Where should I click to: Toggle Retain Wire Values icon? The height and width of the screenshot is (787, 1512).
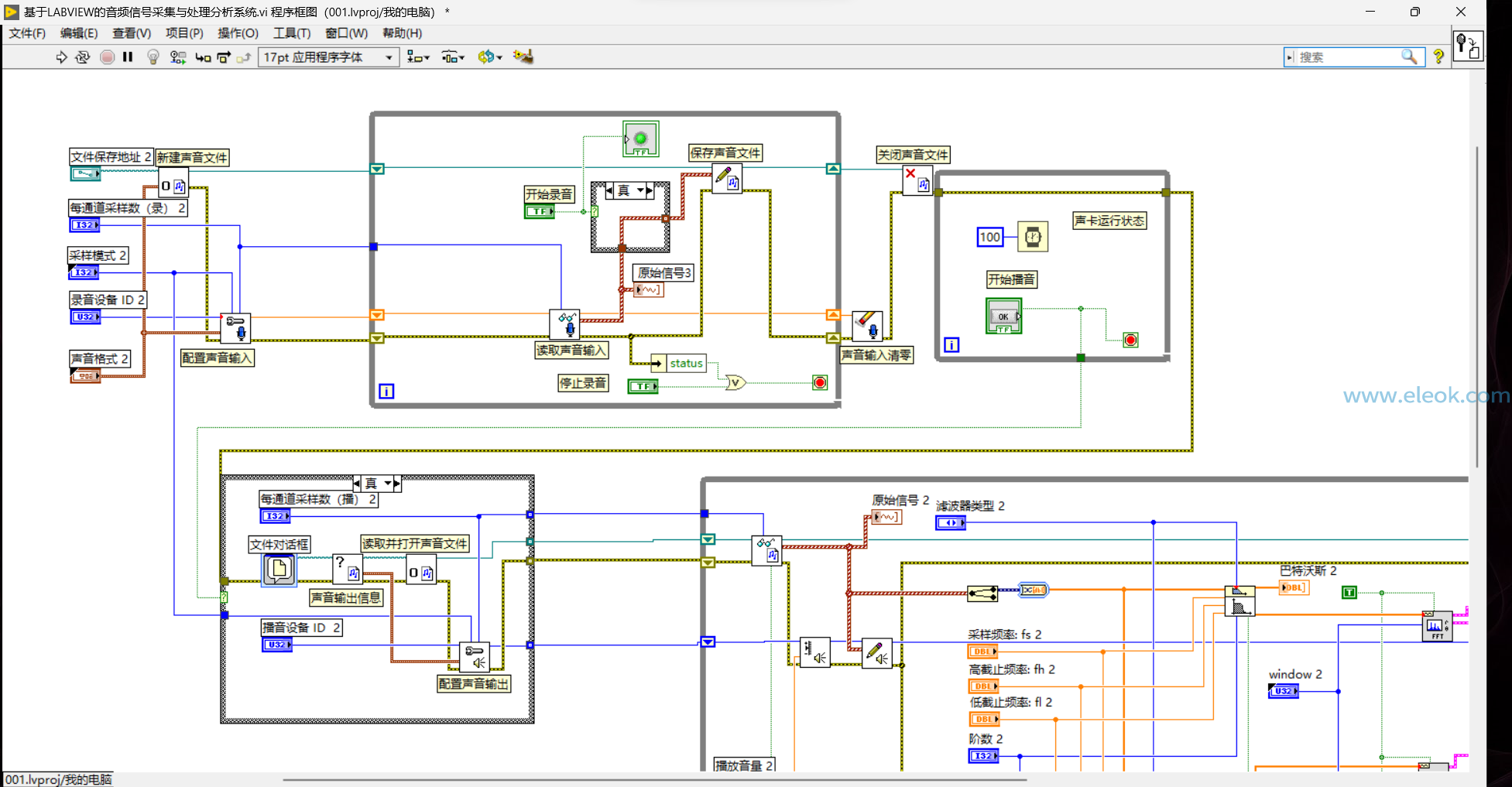coord(178,57)
